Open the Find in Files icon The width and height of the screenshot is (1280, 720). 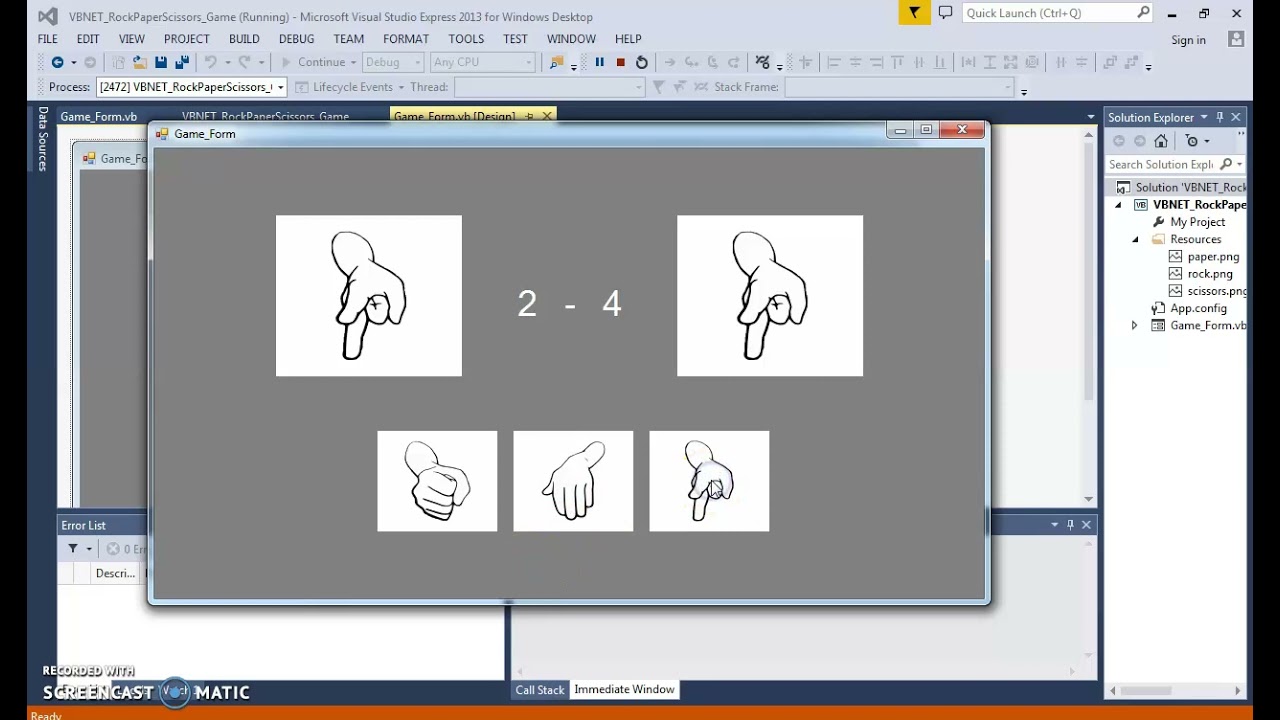coord(557,62)
